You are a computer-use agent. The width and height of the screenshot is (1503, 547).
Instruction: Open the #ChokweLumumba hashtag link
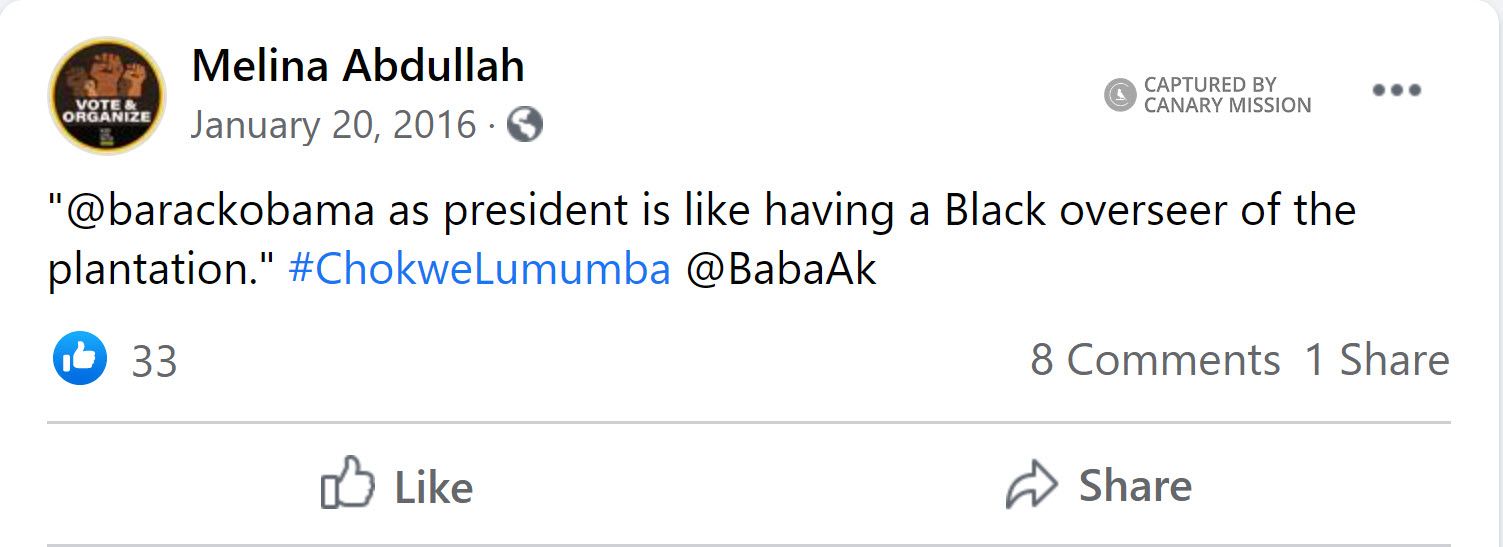click(479, 270)
